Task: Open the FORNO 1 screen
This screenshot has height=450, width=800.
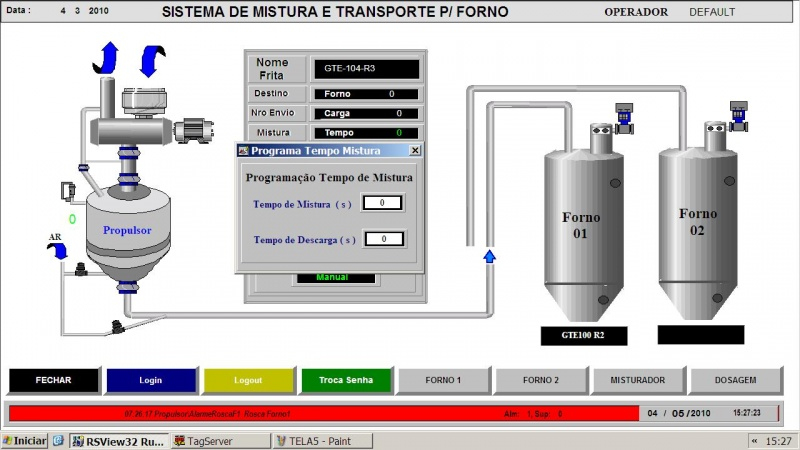Action: coord(443,380)
